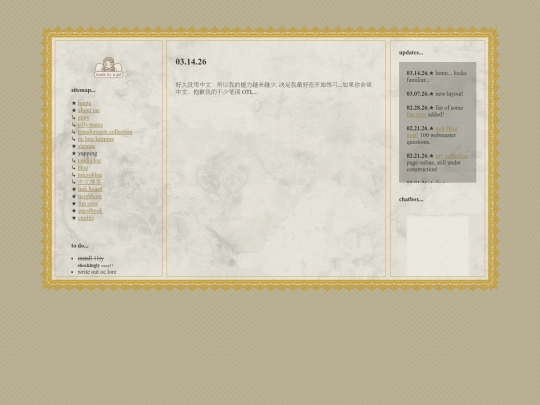
Task: Click the 03.14.26 post heading
Action: click(x=191, y=62)
